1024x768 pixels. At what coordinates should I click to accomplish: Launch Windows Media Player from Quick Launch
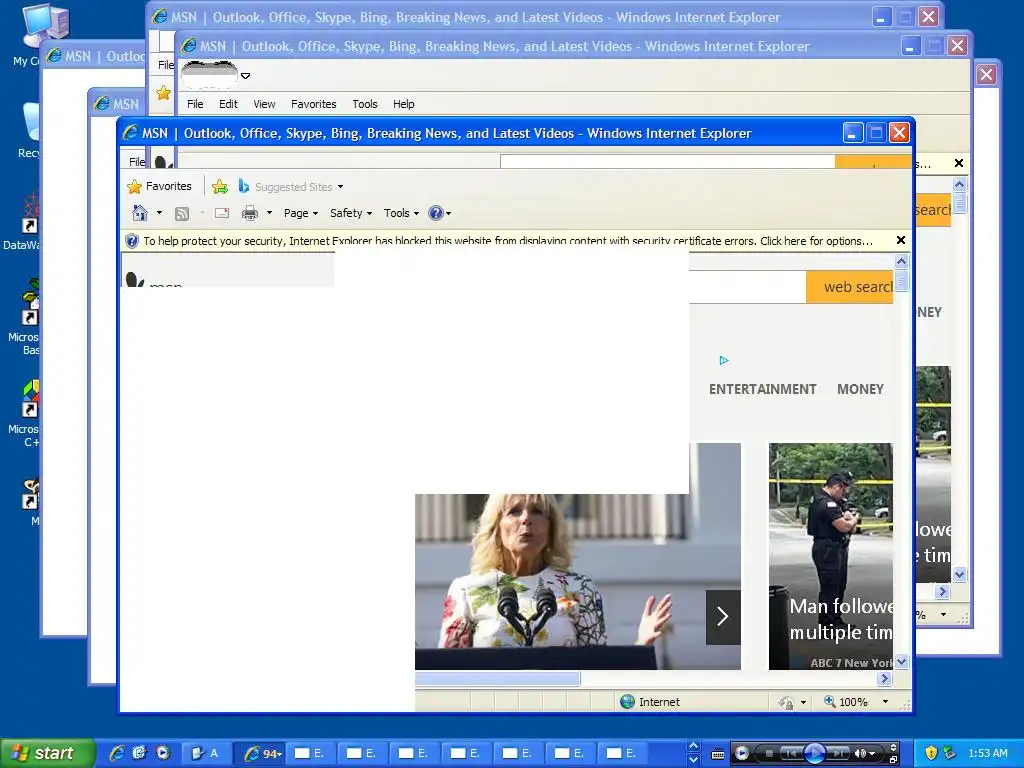pos(163,753)
